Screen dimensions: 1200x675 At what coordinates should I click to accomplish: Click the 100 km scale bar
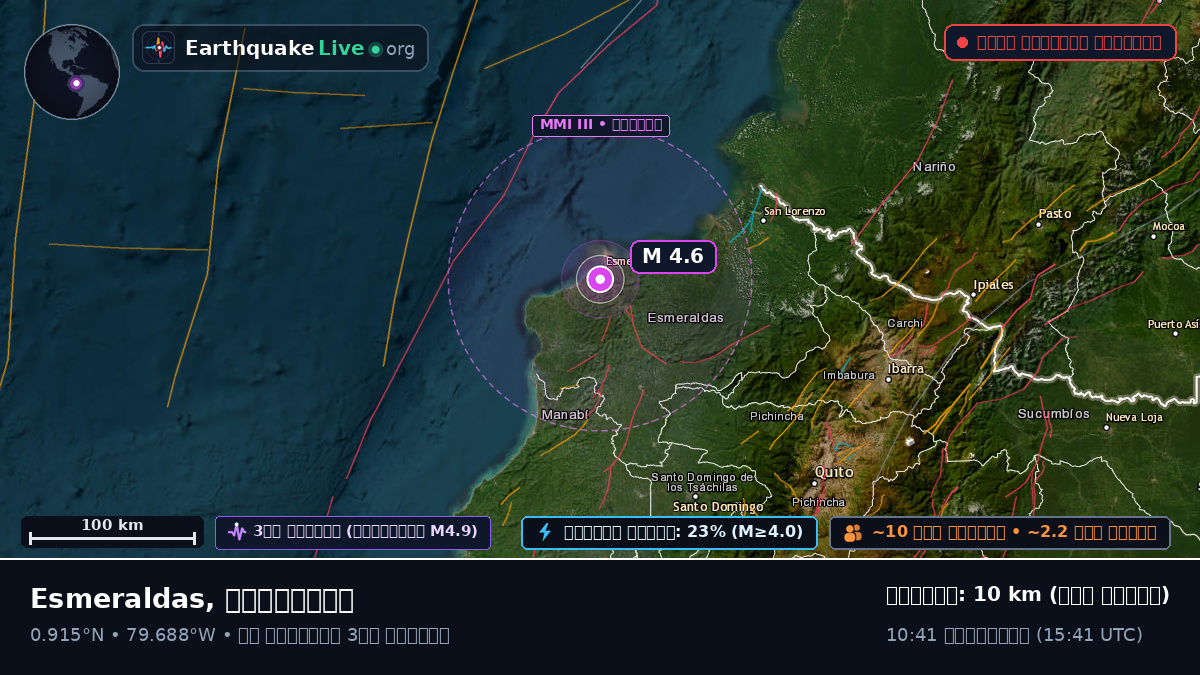coord(112,532)
